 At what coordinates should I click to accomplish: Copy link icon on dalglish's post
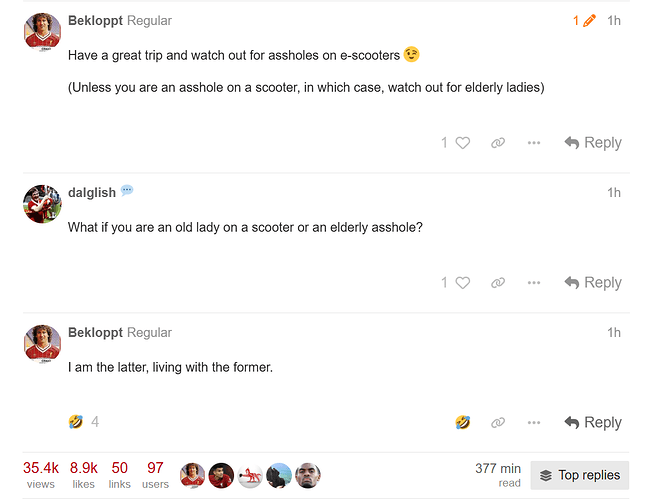click(x=498, y=283)
